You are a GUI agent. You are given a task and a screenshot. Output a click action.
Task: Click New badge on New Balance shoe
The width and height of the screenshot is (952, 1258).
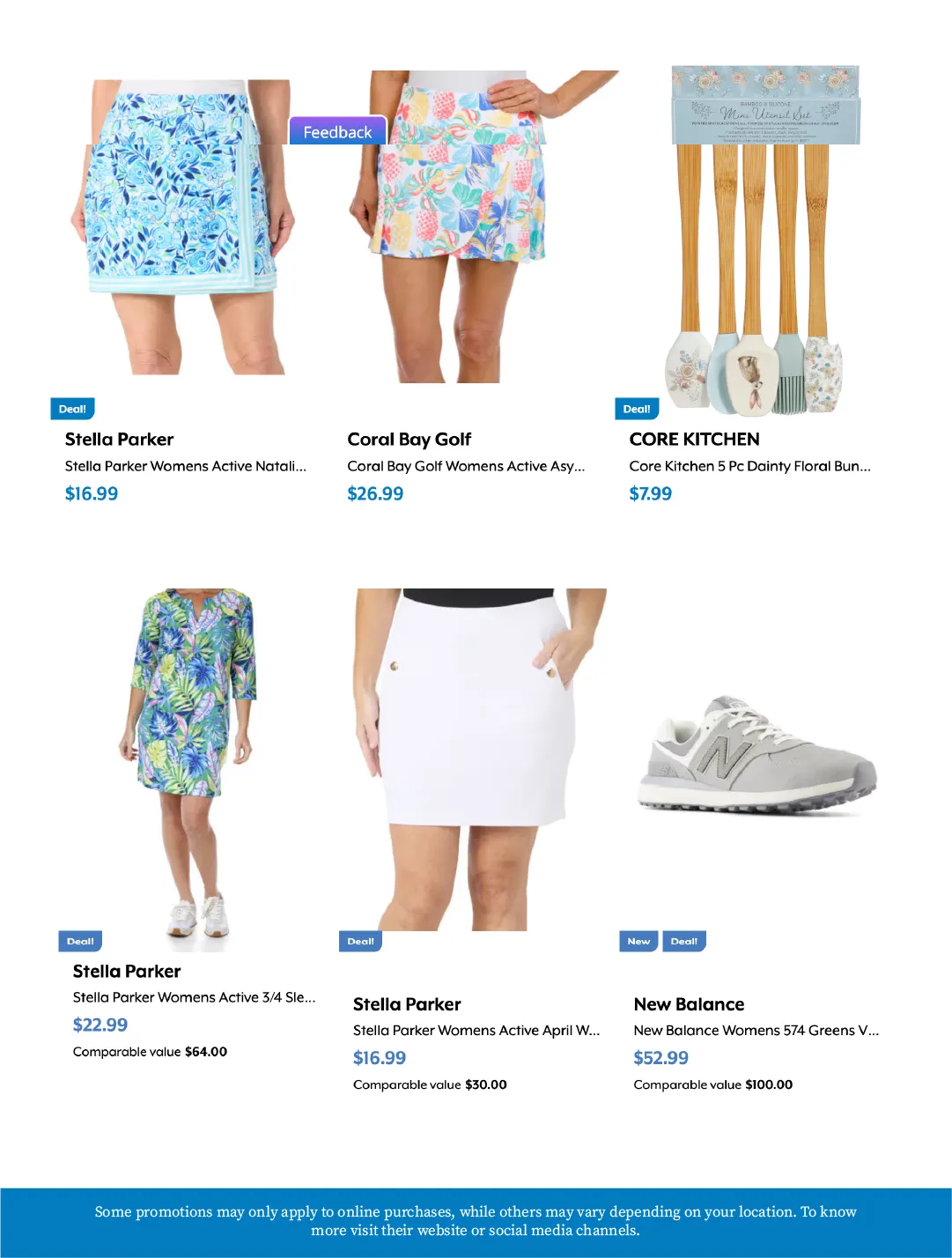click(x=638, y=941)
